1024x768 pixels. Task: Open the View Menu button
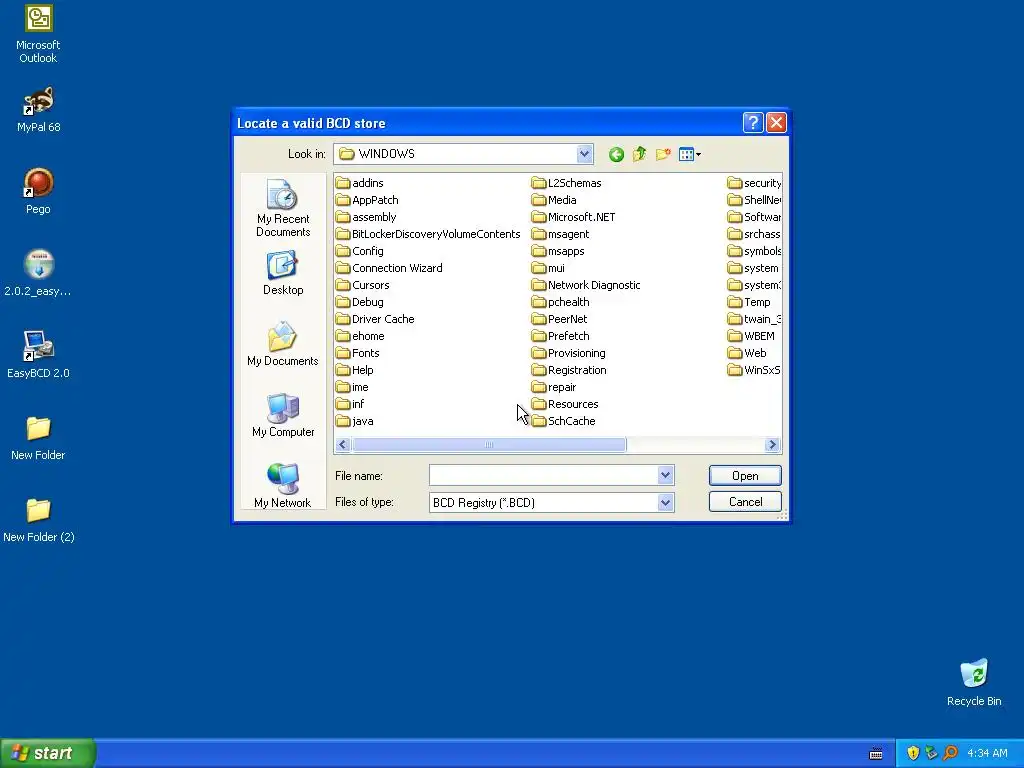(690, 155)
